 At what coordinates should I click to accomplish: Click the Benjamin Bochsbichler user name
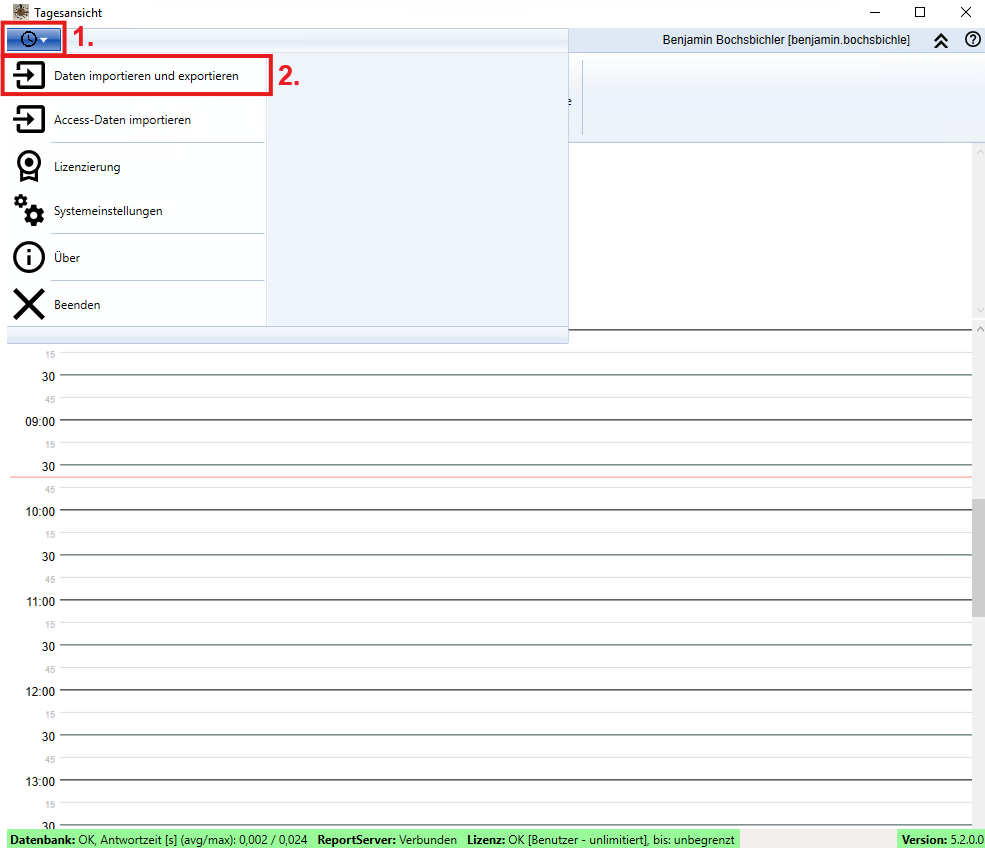[x=786, y=40]
